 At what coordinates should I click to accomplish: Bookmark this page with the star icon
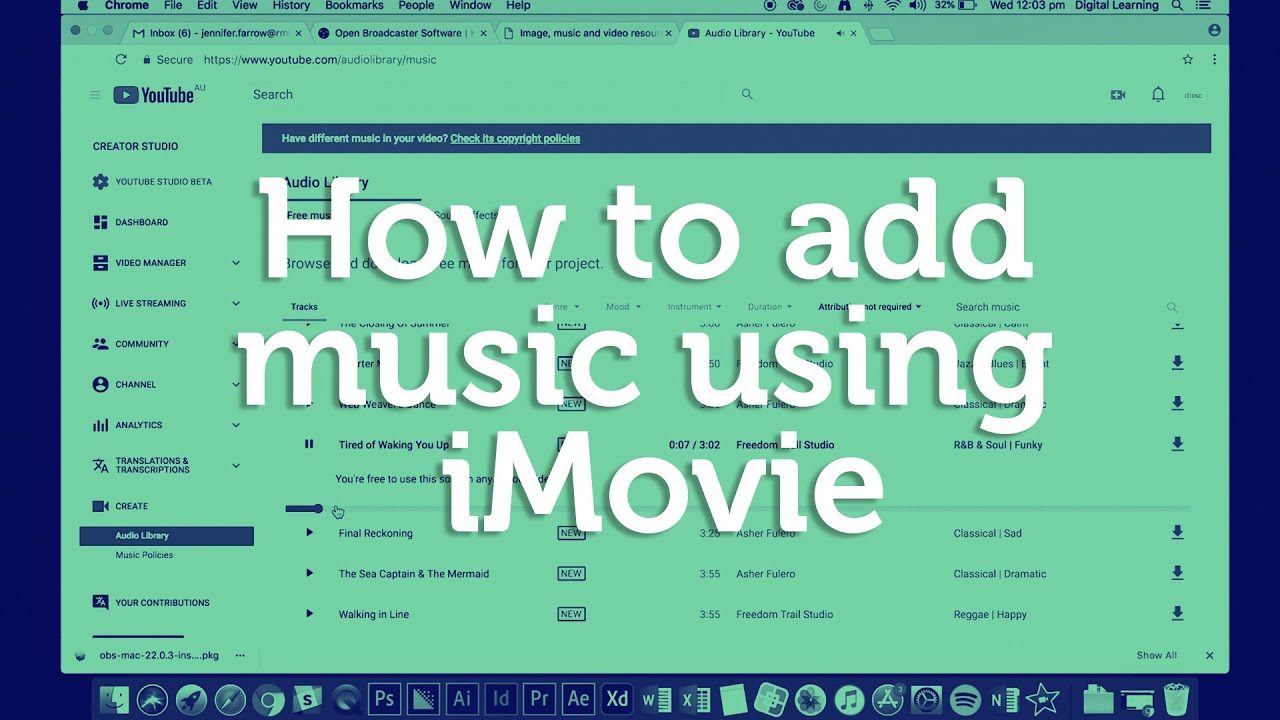[x=1188, y=59]
